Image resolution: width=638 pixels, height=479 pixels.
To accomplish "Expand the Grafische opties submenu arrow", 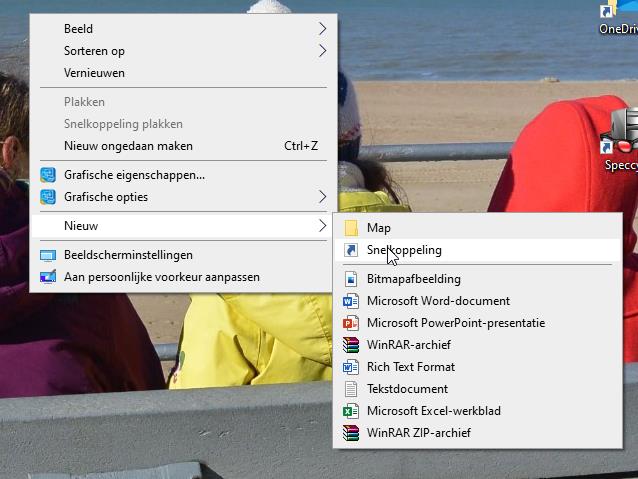I will (322, 197).
